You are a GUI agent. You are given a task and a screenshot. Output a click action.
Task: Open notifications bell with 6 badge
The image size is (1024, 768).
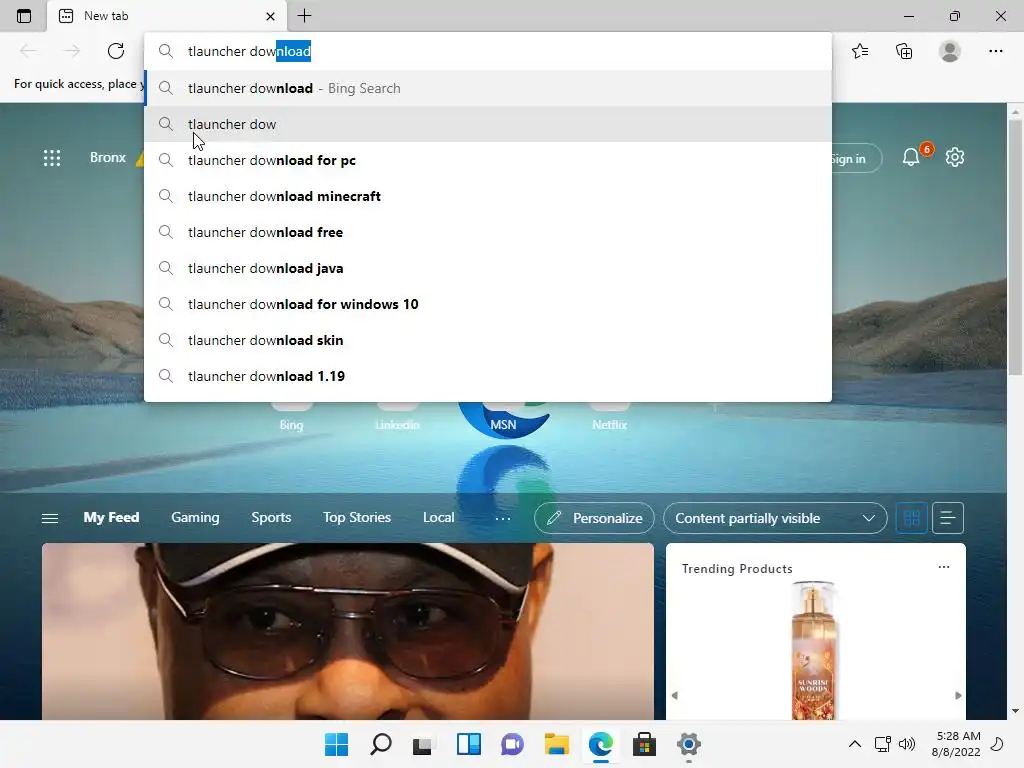pyautogui.click(x=912, y=157)
